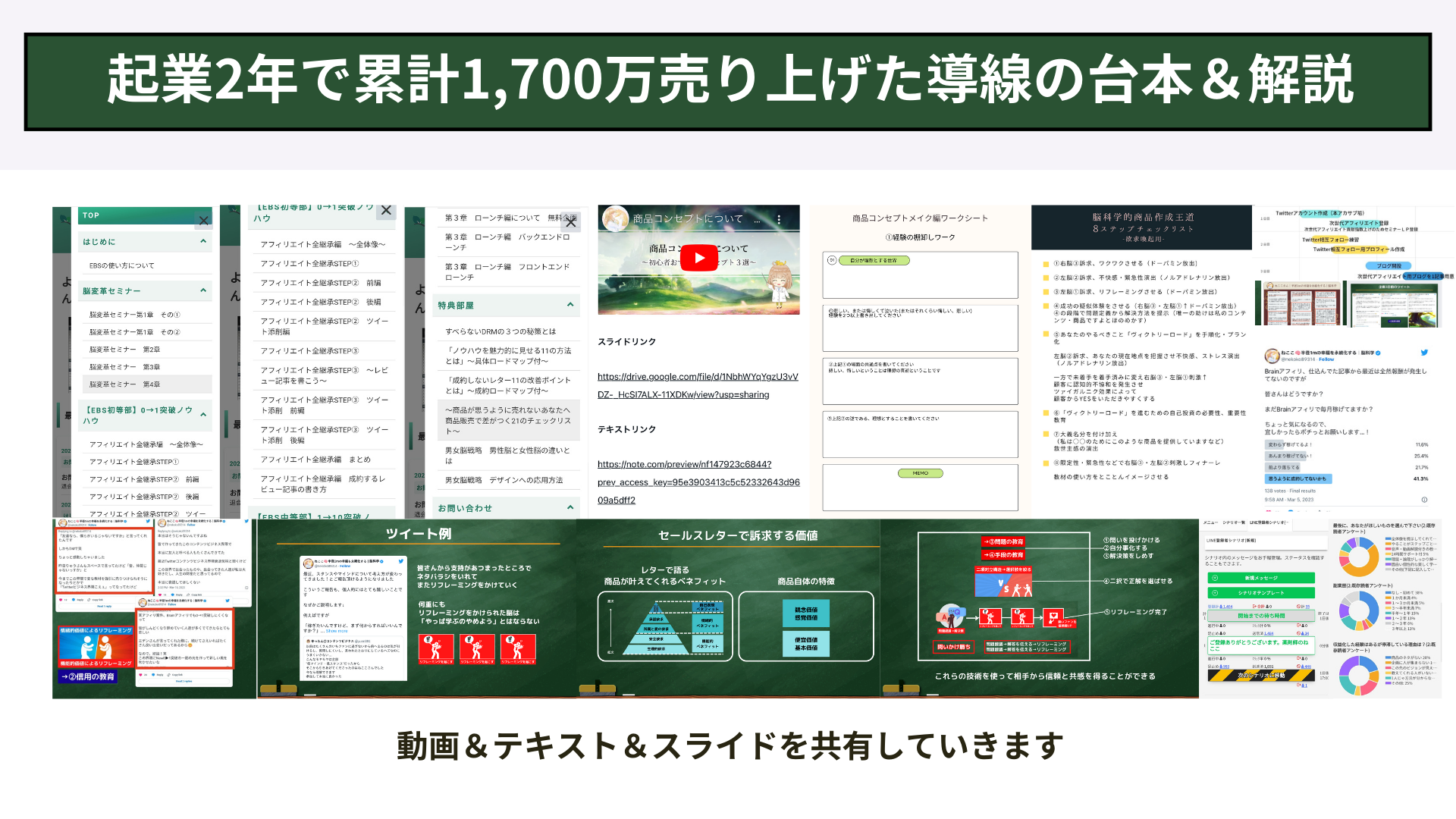Switch to the メニュー tab in the LINE tool
The height and width of the screenshot is (819, 1456).
pyautogui.click(x=1210, y=522)
